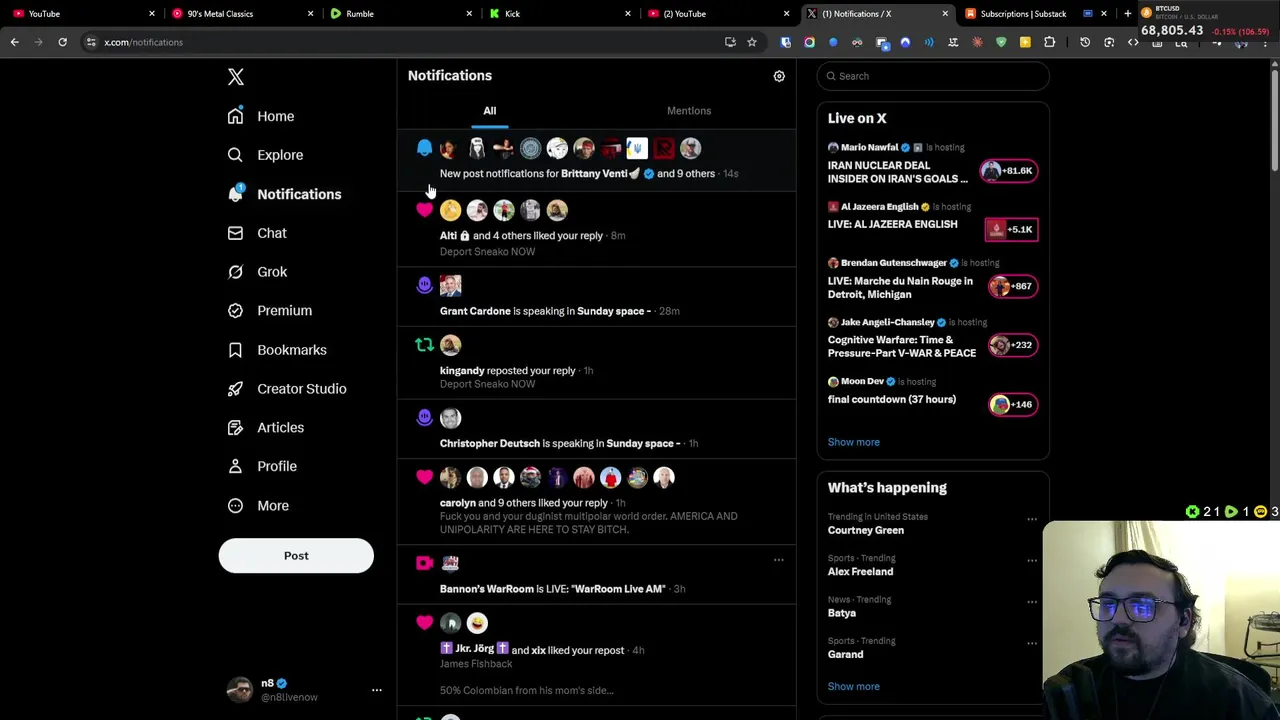This screenshot has height=720, width=1280.
Task: Click the browser back arrow
Action: coord(14,42)
